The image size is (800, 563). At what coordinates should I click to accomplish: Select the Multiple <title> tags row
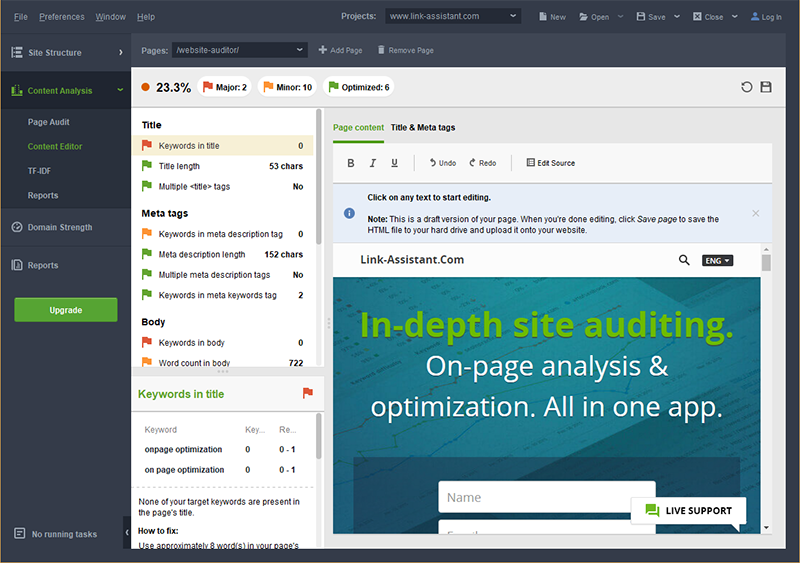223,186
